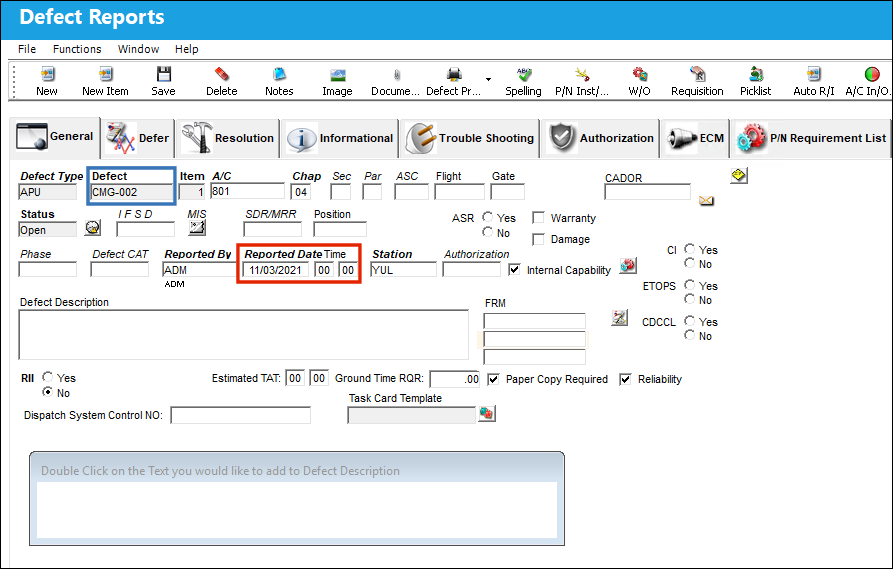Toggle the Reliability checkbox
Image resolution: width=893 pixels, height=569 pixels.
(625, 379)
